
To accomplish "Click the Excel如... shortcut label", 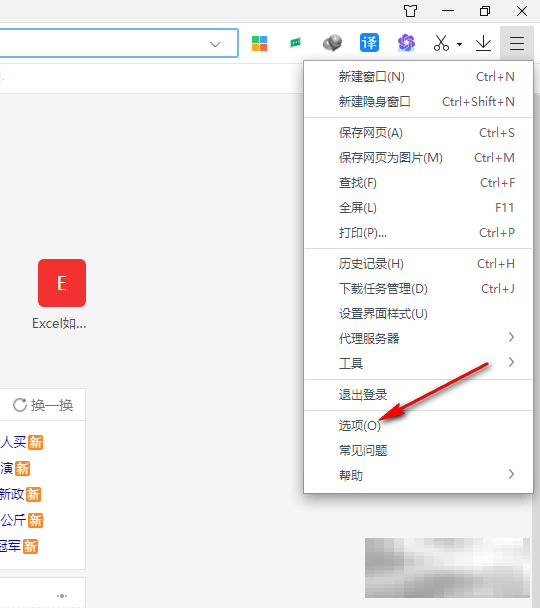I will pos(59,323).
